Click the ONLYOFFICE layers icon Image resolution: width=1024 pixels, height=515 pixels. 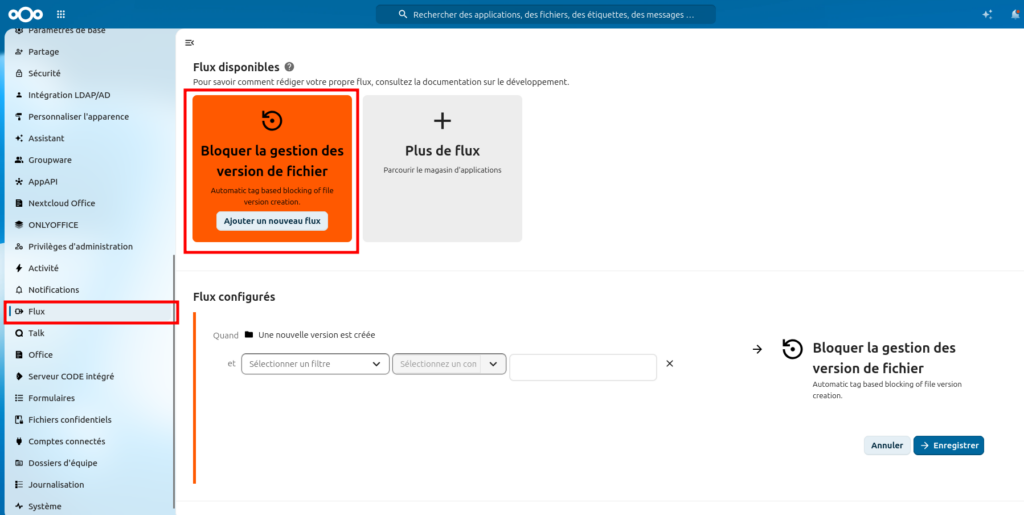[19, 225]
